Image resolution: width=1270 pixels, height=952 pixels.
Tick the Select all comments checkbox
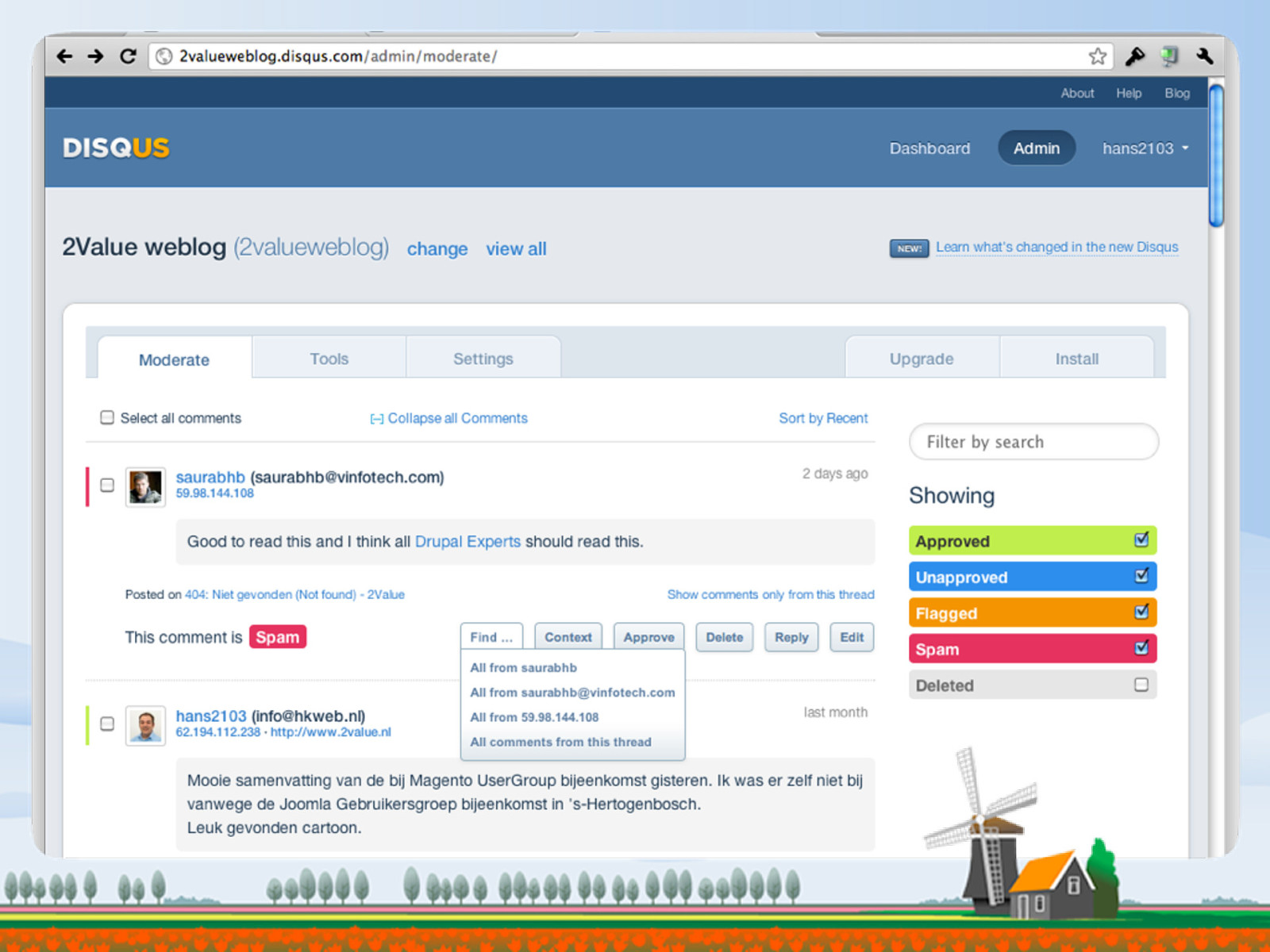tap(107, 417)
